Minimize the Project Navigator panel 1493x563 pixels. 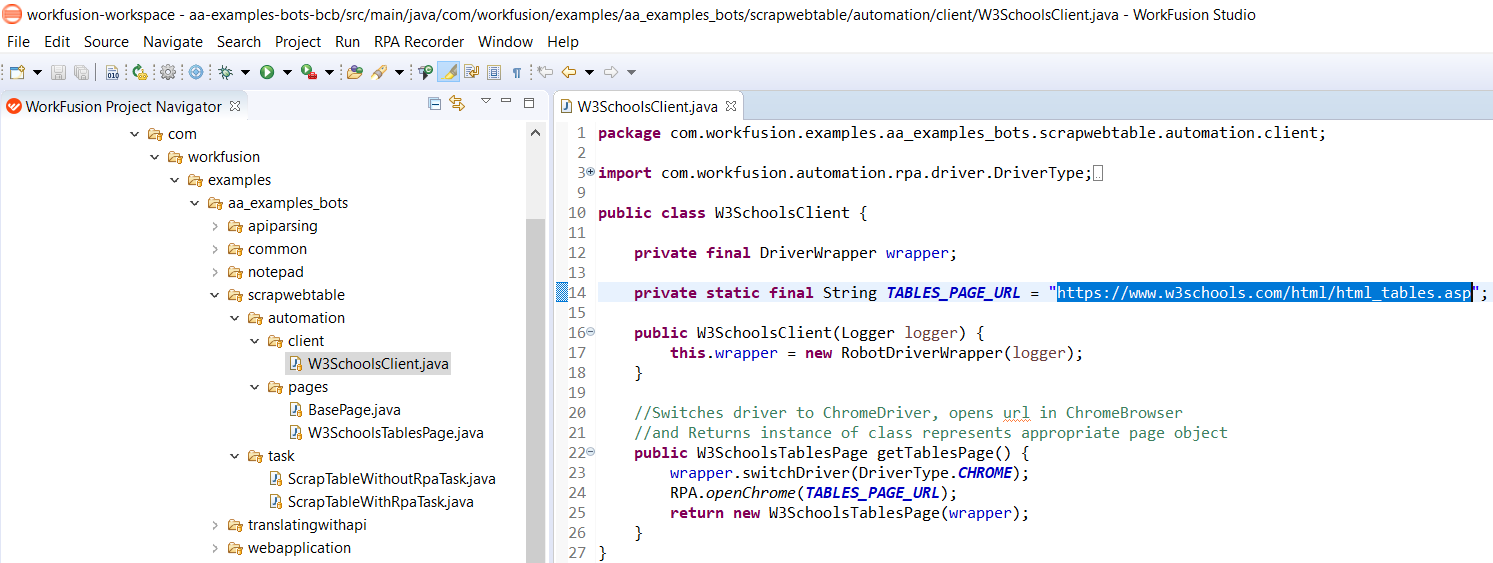click(x=508, y=101)
